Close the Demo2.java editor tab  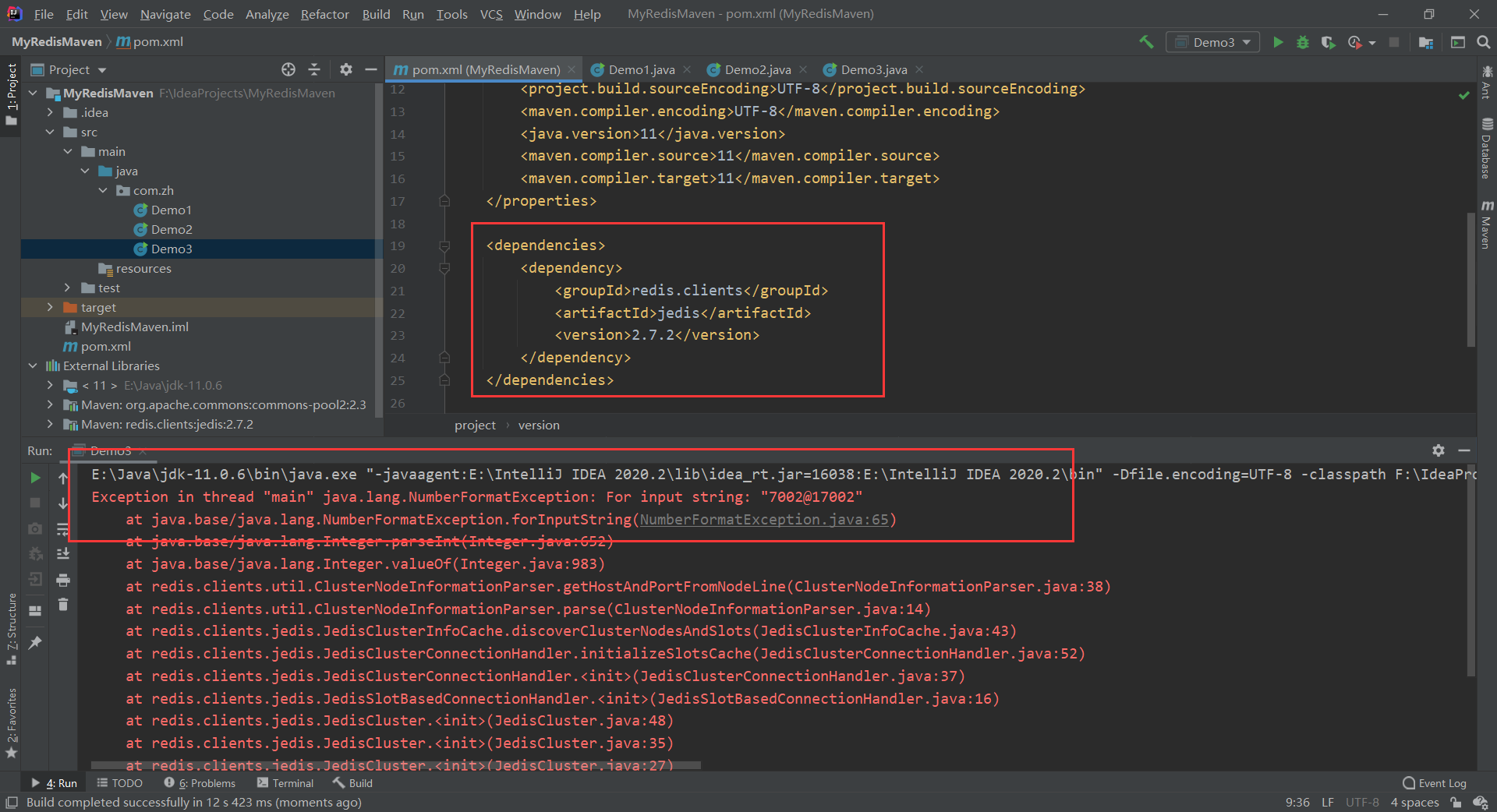[803, 69]
